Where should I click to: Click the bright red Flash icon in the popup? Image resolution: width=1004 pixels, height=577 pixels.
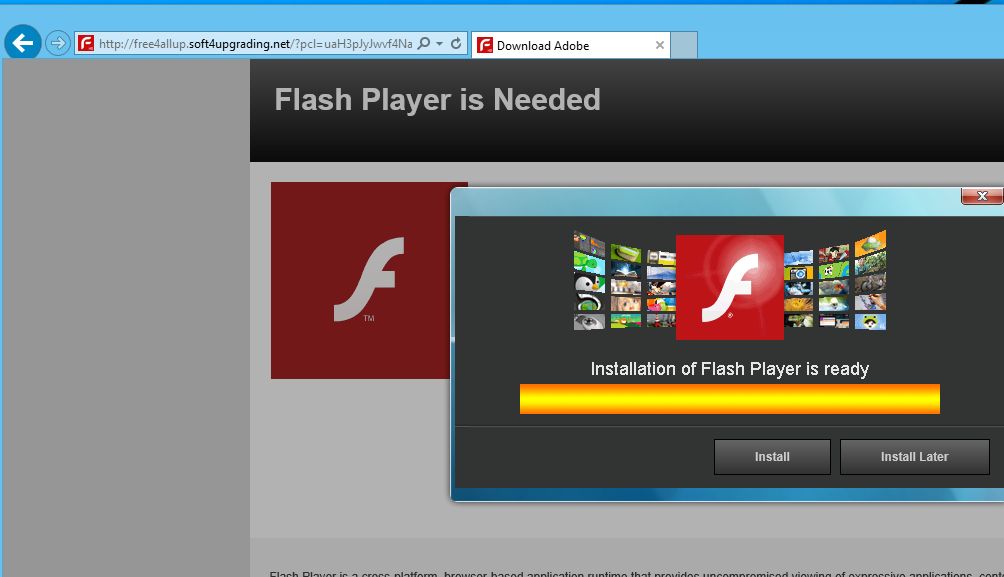click(x=730, y=287)
